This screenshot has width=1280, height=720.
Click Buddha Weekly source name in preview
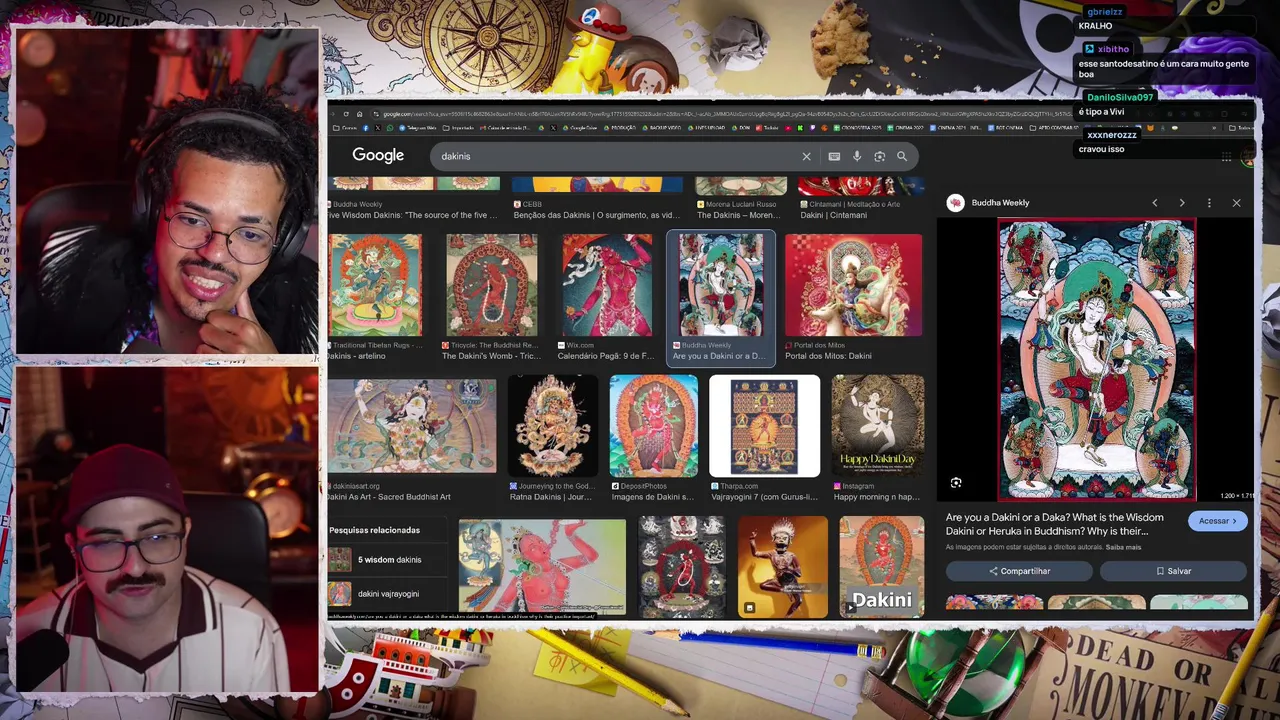point(1000,203)
